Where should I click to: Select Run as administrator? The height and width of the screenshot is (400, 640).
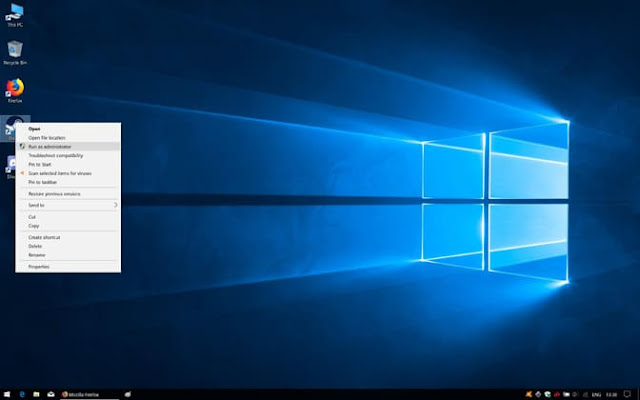(x=68, y=147)
